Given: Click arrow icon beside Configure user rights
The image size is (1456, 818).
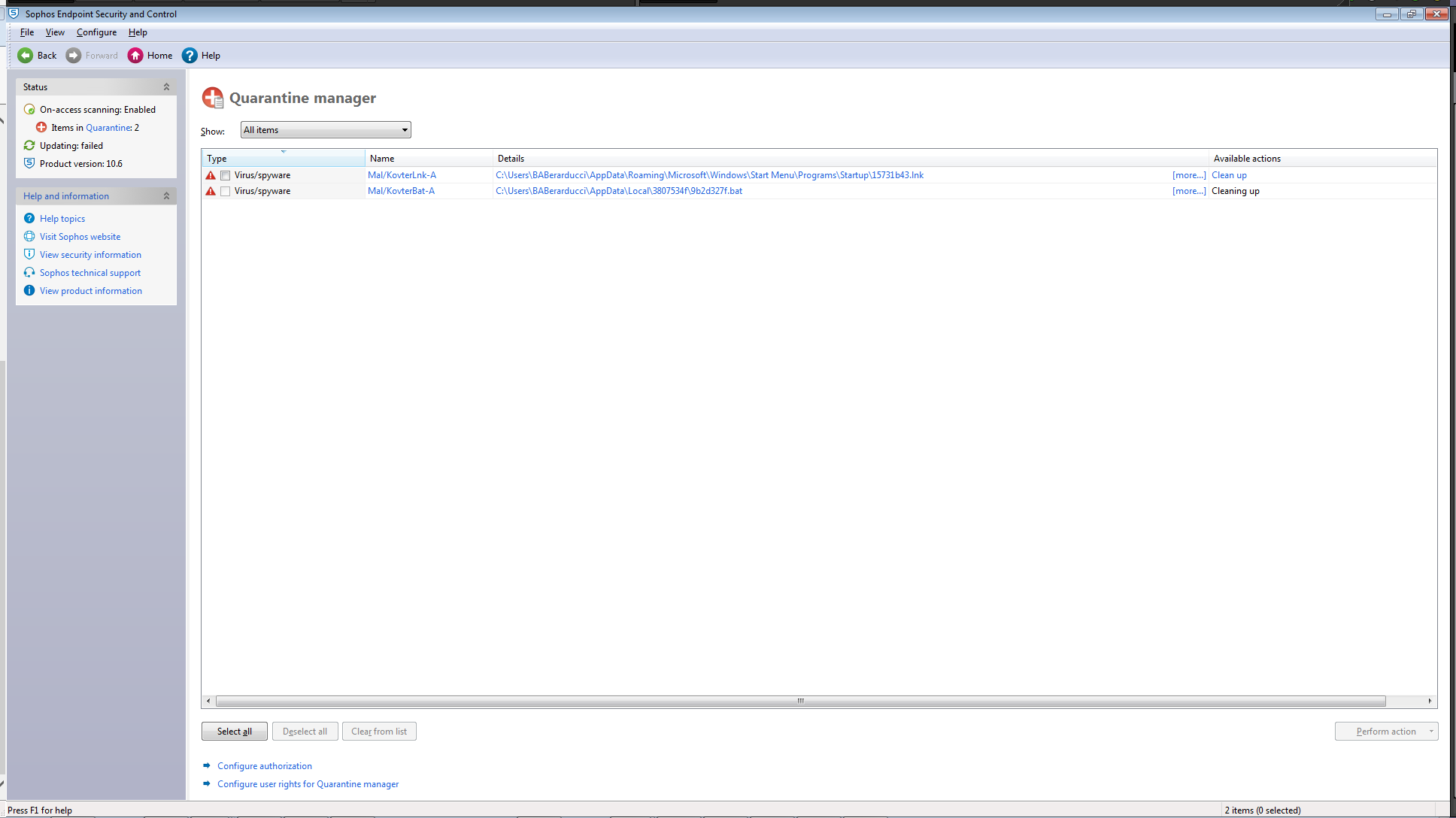Looking at the screenshot, I should click(x=207, y=784).
